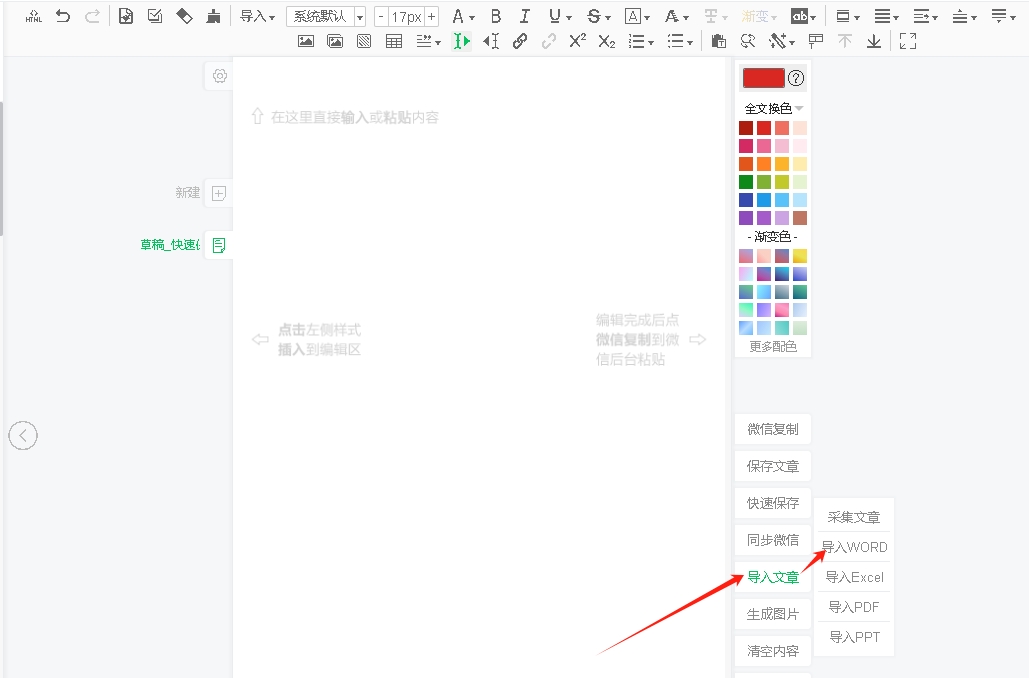Viewport: 1029px width, 678px height.
Task: Open the settings gear beside editor
Action: (x=220, y=76)
